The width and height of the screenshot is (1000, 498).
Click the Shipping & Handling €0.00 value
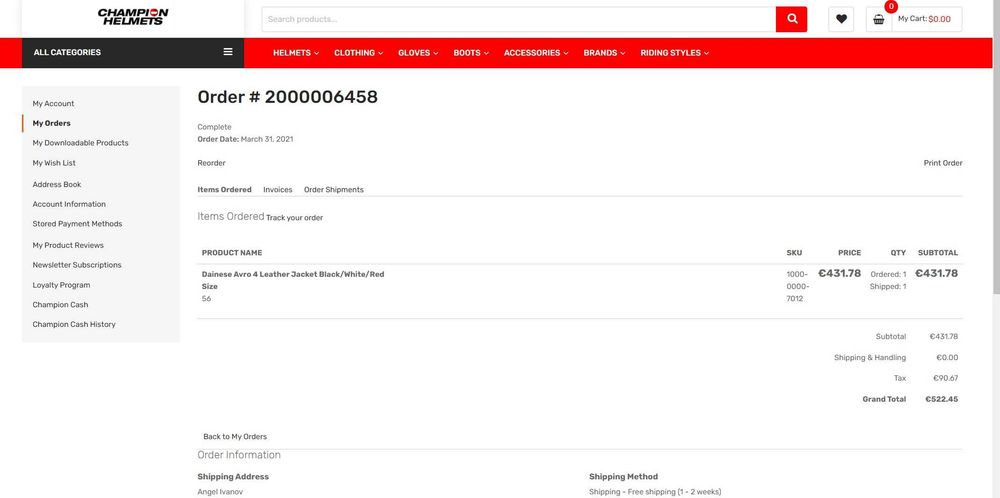(x=946, y=358)
